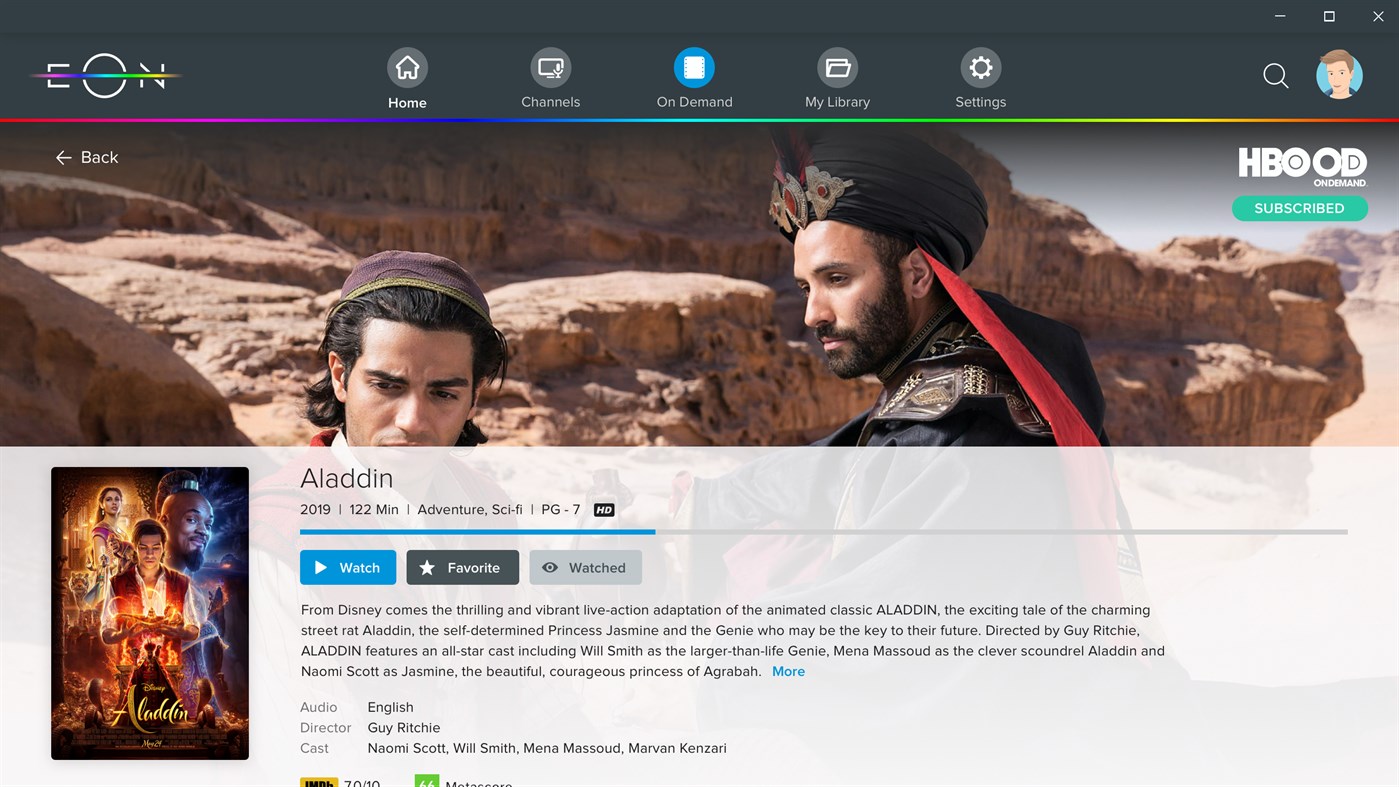
Task: Play Aladdin with the Watch button
Action: tap(347, 567)
